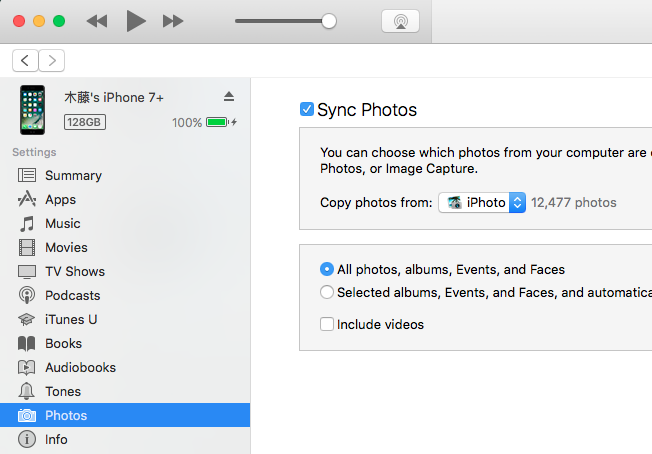Viewport: 652px width, 454px height.
Task: Open the Summary settings section
Action: (x=72, y=175)
